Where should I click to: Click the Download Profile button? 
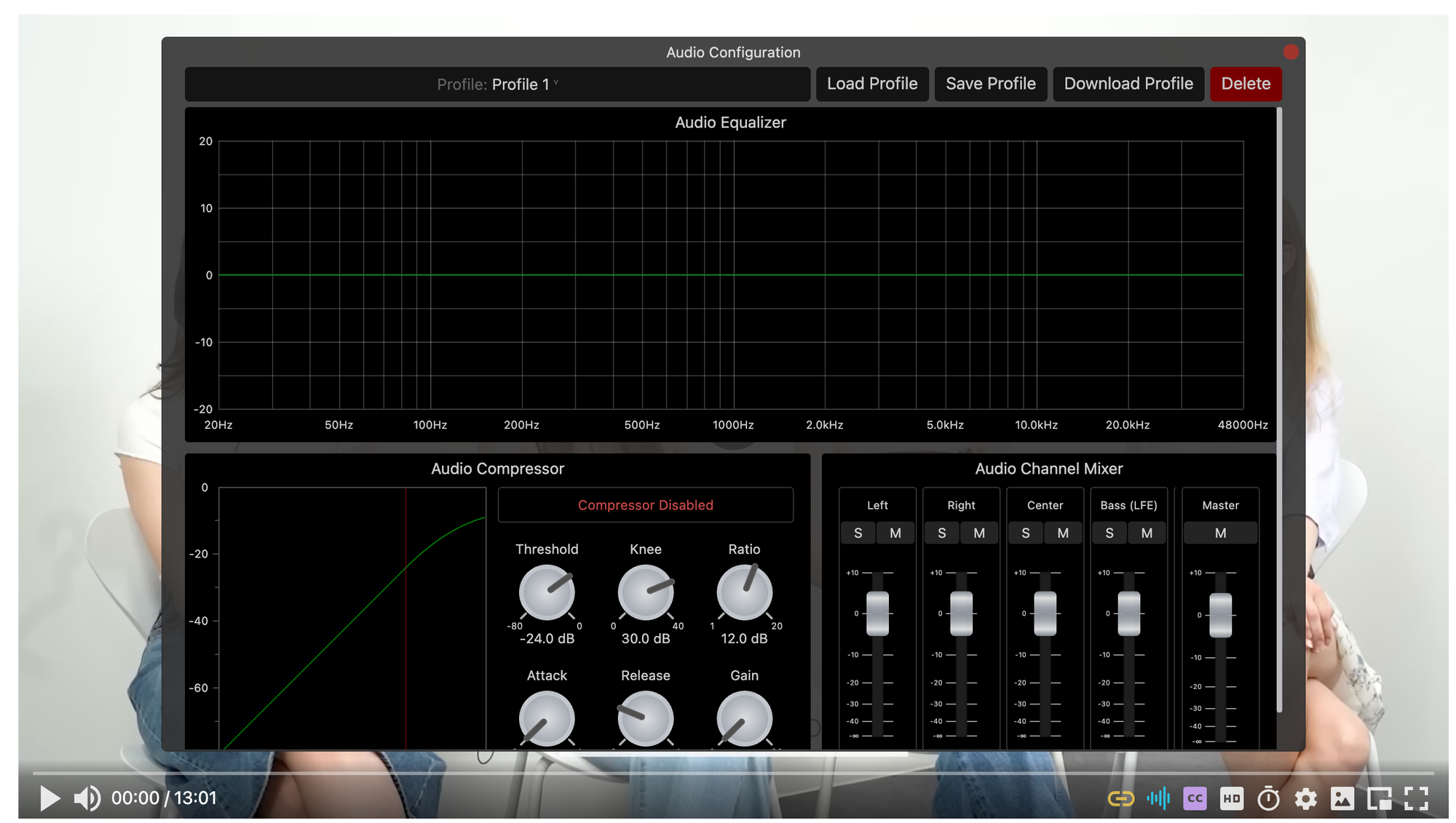1128,84
